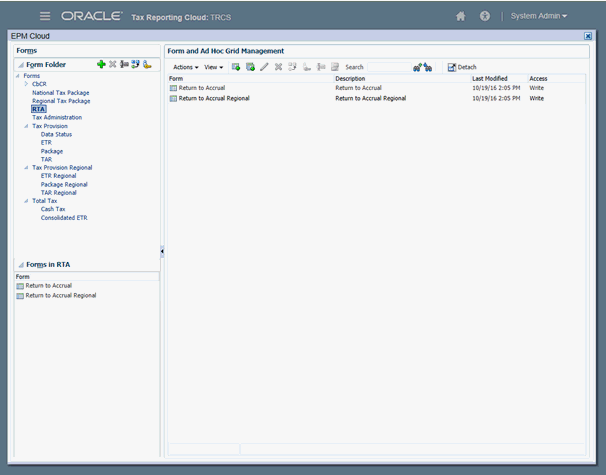Image resolution: width=606 pixels, height=475 pixels.
Task: Expand the CbCR folder
Action: pos(26,84)
